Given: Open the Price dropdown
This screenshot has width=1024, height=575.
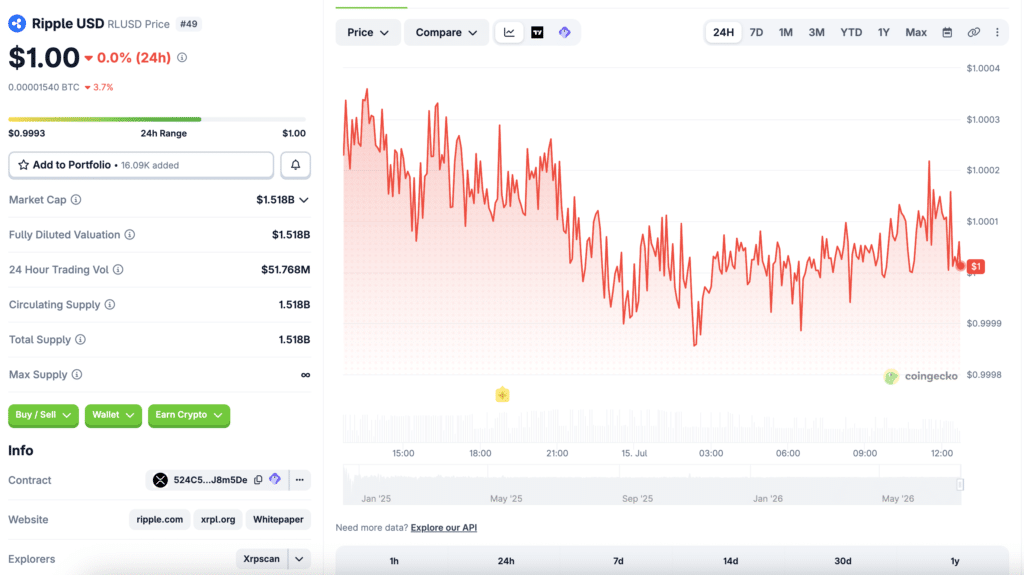Looking at the screenshot, I should coord(368,32).
